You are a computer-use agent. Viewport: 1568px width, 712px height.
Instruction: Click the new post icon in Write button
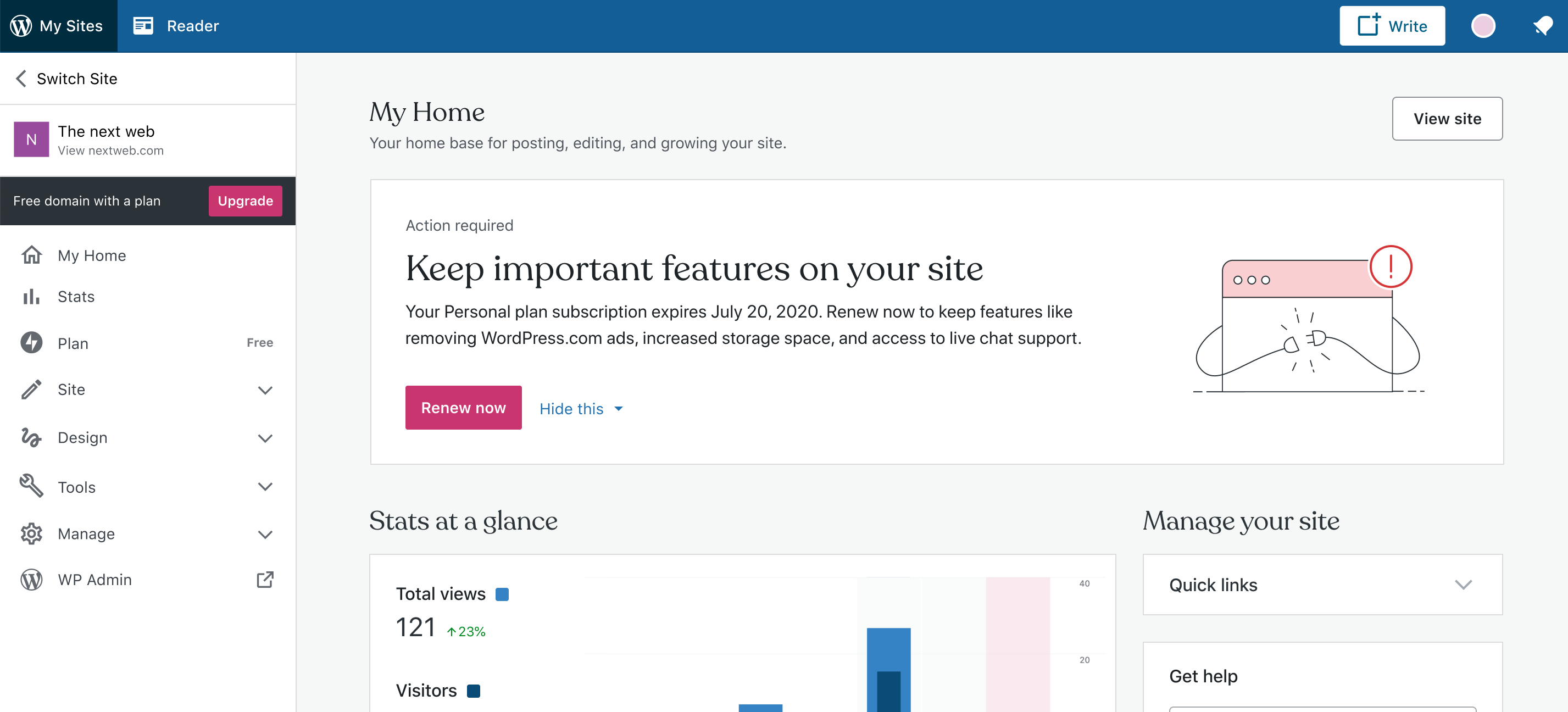pyautogui.click(x=1370, y=26)
